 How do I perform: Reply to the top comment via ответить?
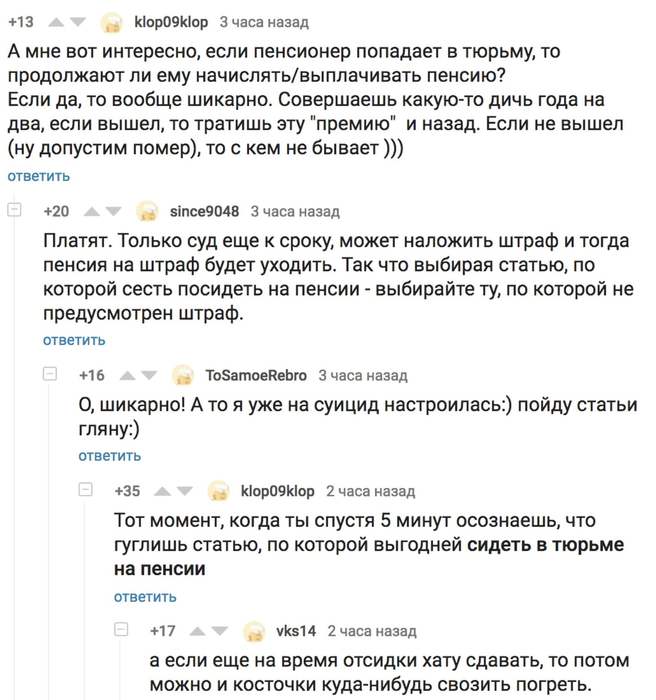click(39, 176)
